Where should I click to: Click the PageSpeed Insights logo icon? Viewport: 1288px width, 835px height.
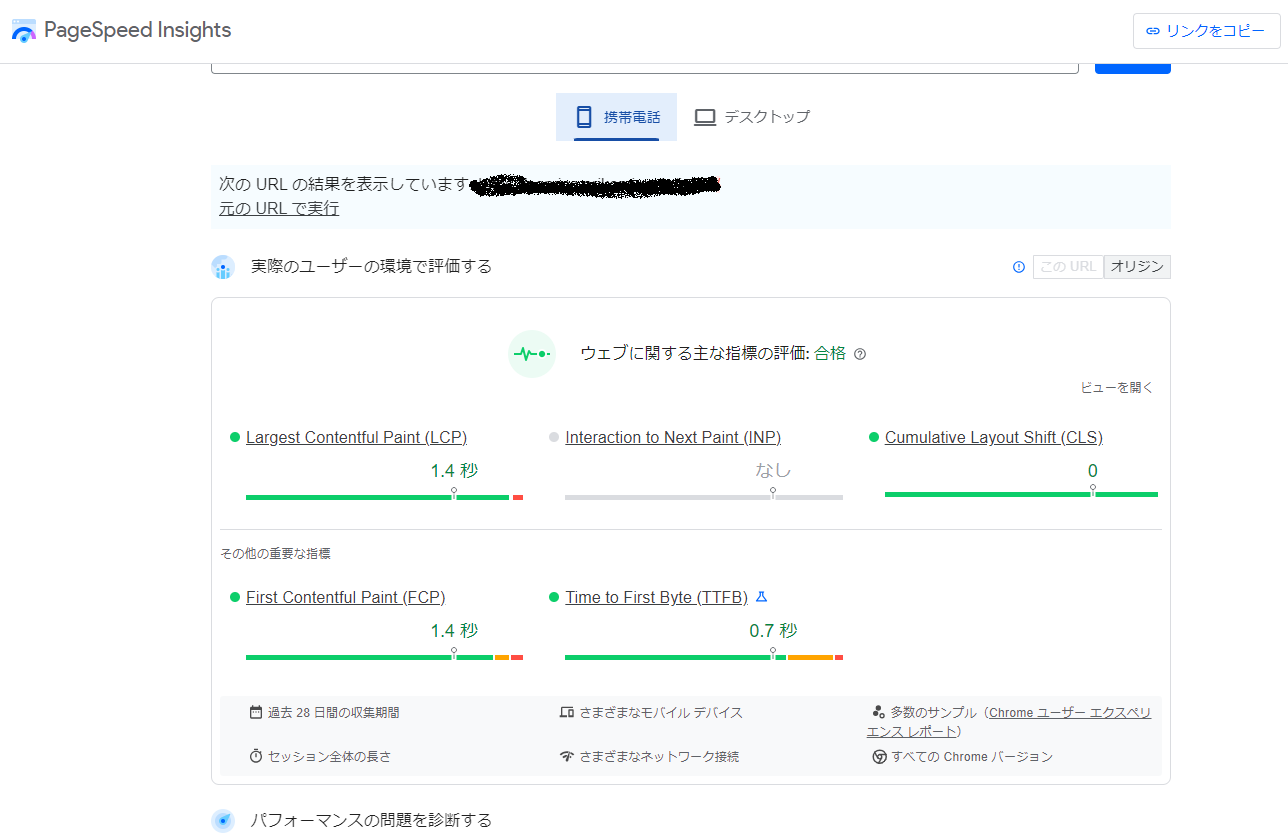23,31
